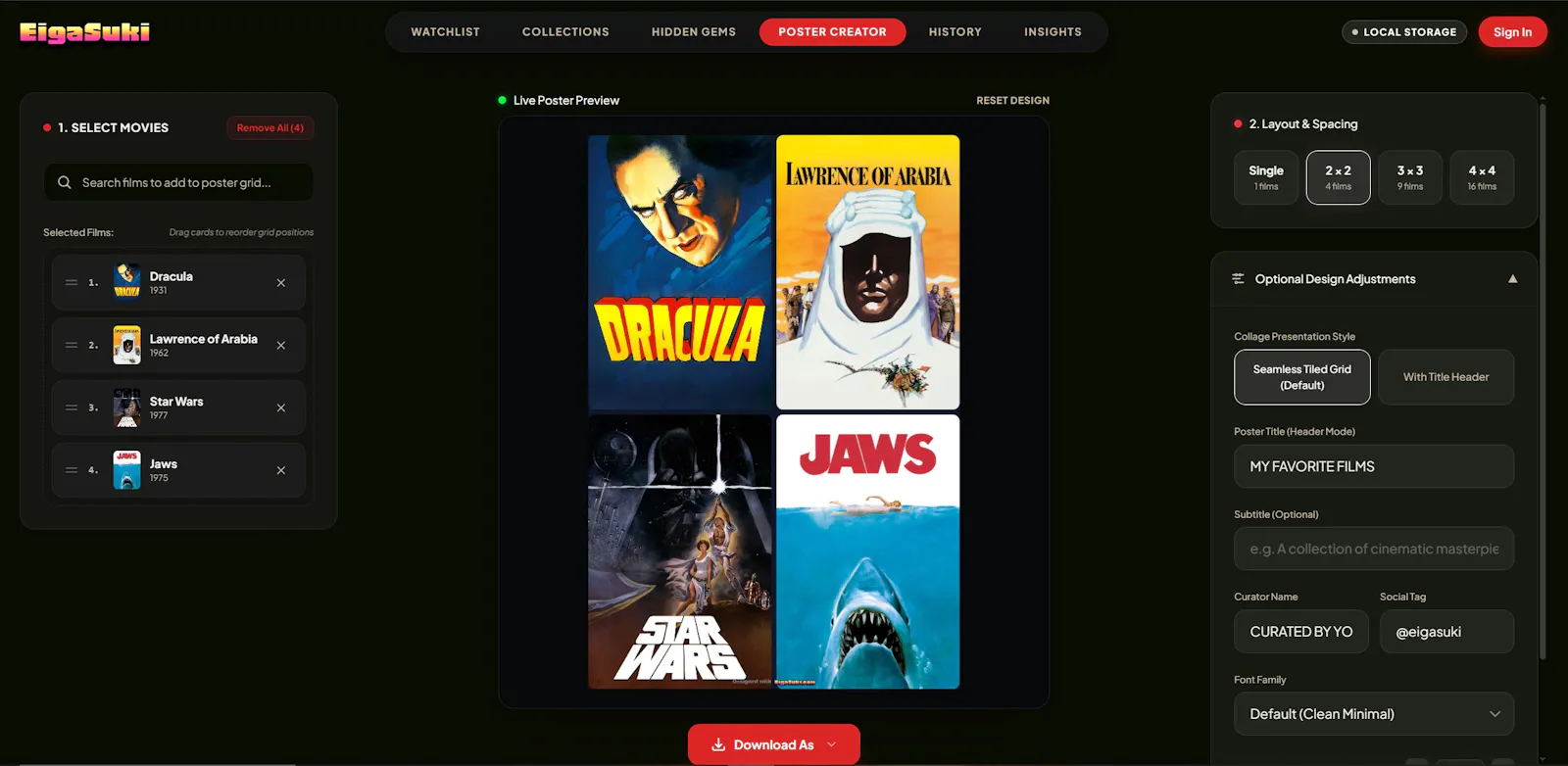Select the 2 x 2 layout
The image size is (1568, 766).
1338,177
